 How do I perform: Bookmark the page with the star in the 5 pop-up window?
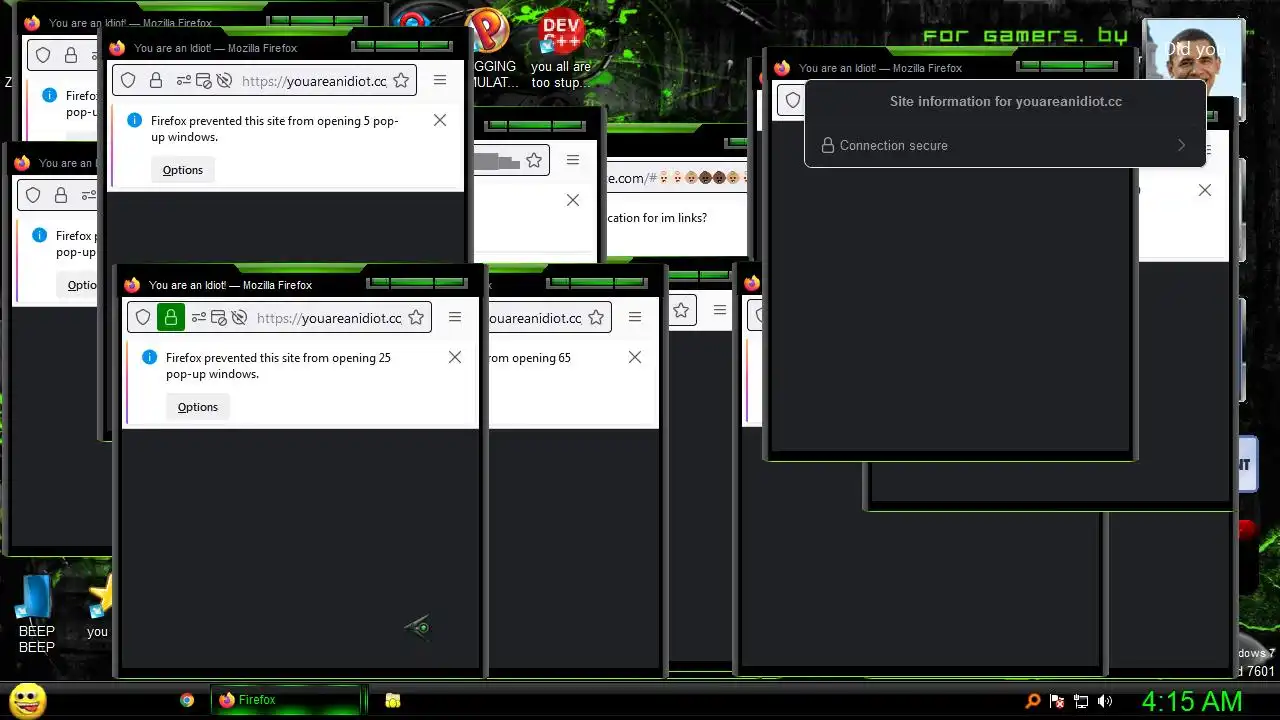pyautogui.click(x=401, y=81)
